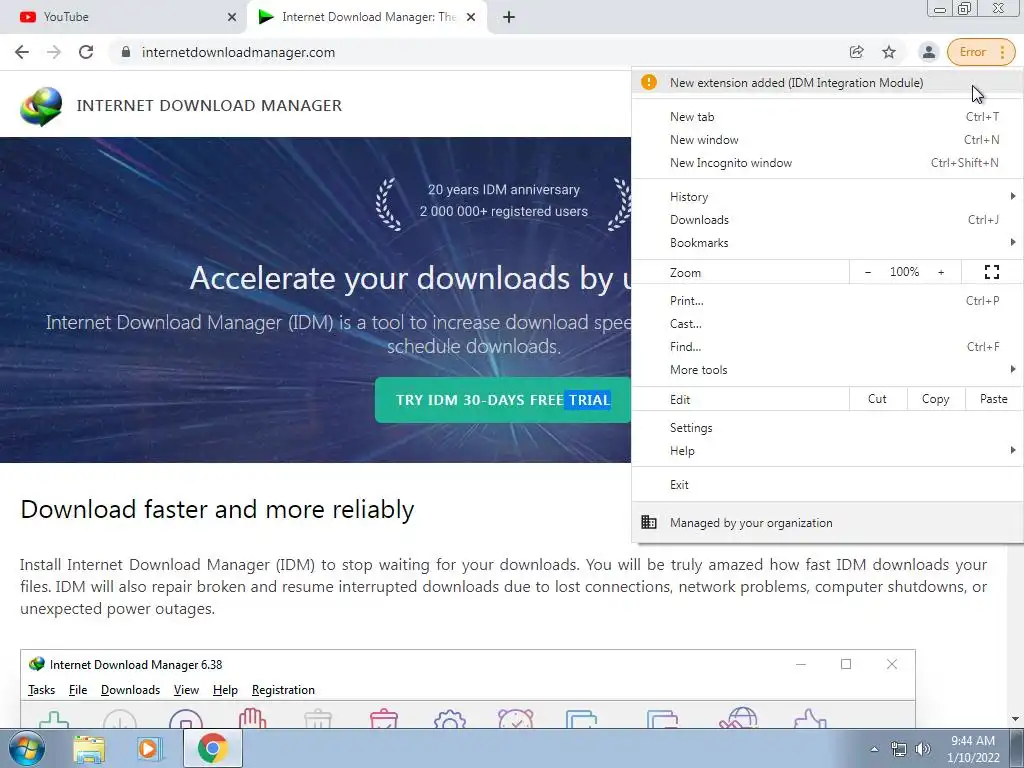Open New Incognito window entry
The height and width of the screenshot is (768, 1024).
(x=827, y=163)
